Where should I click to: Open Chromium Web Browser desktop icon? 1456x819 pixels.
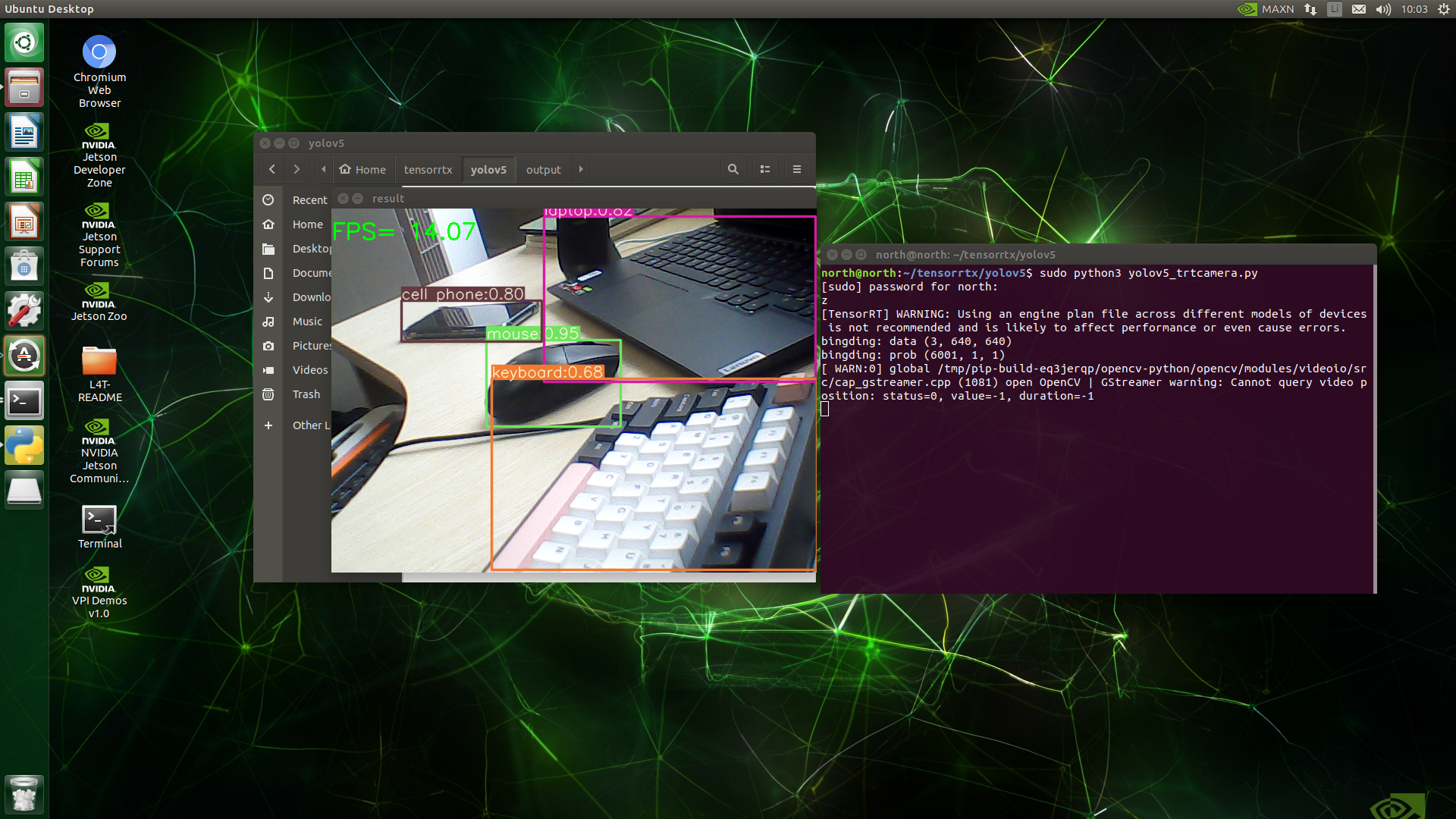point(99,53)
